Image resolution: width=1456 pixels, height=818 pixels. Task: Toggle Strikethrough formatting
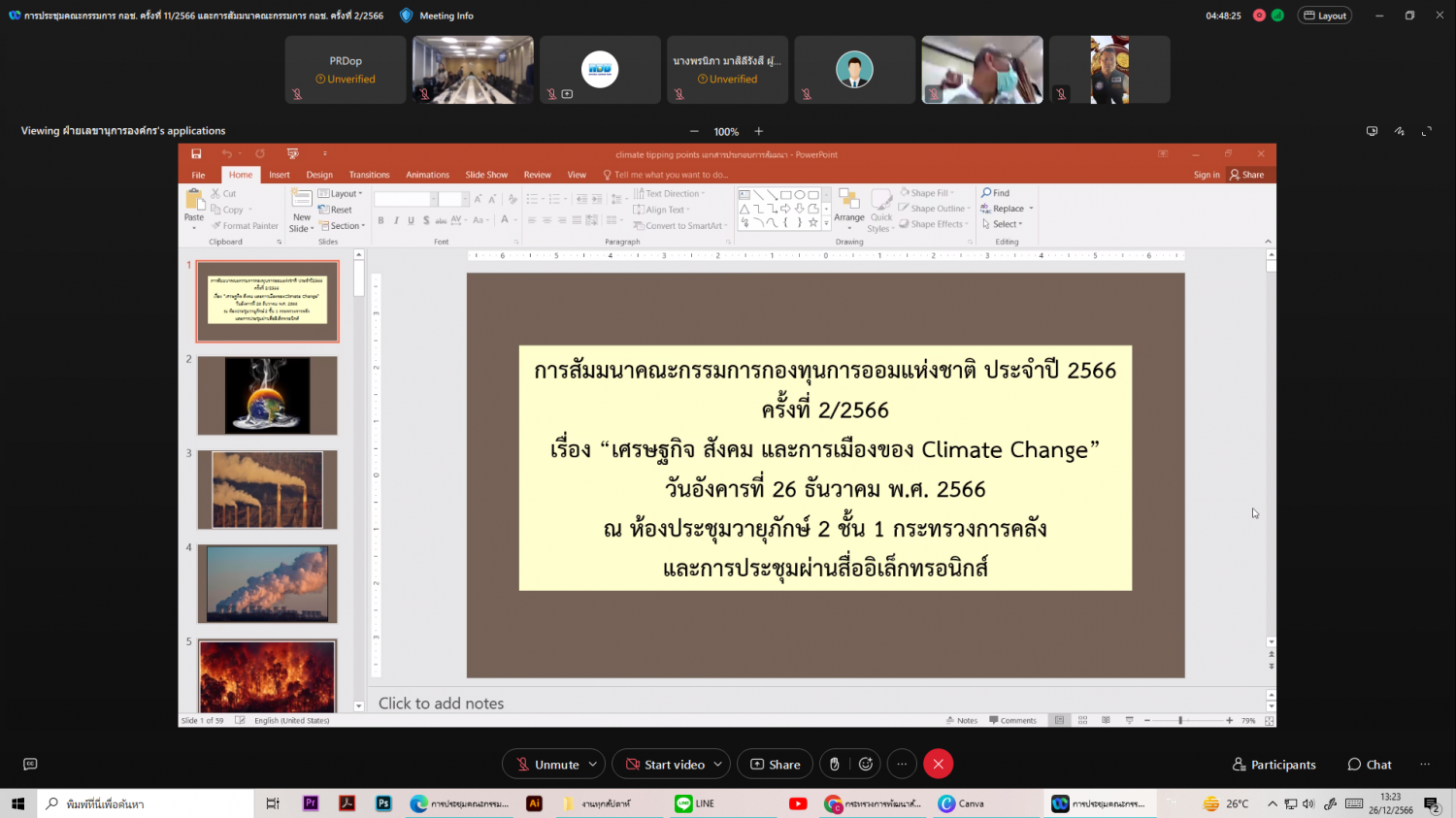(x=441, y=220)
